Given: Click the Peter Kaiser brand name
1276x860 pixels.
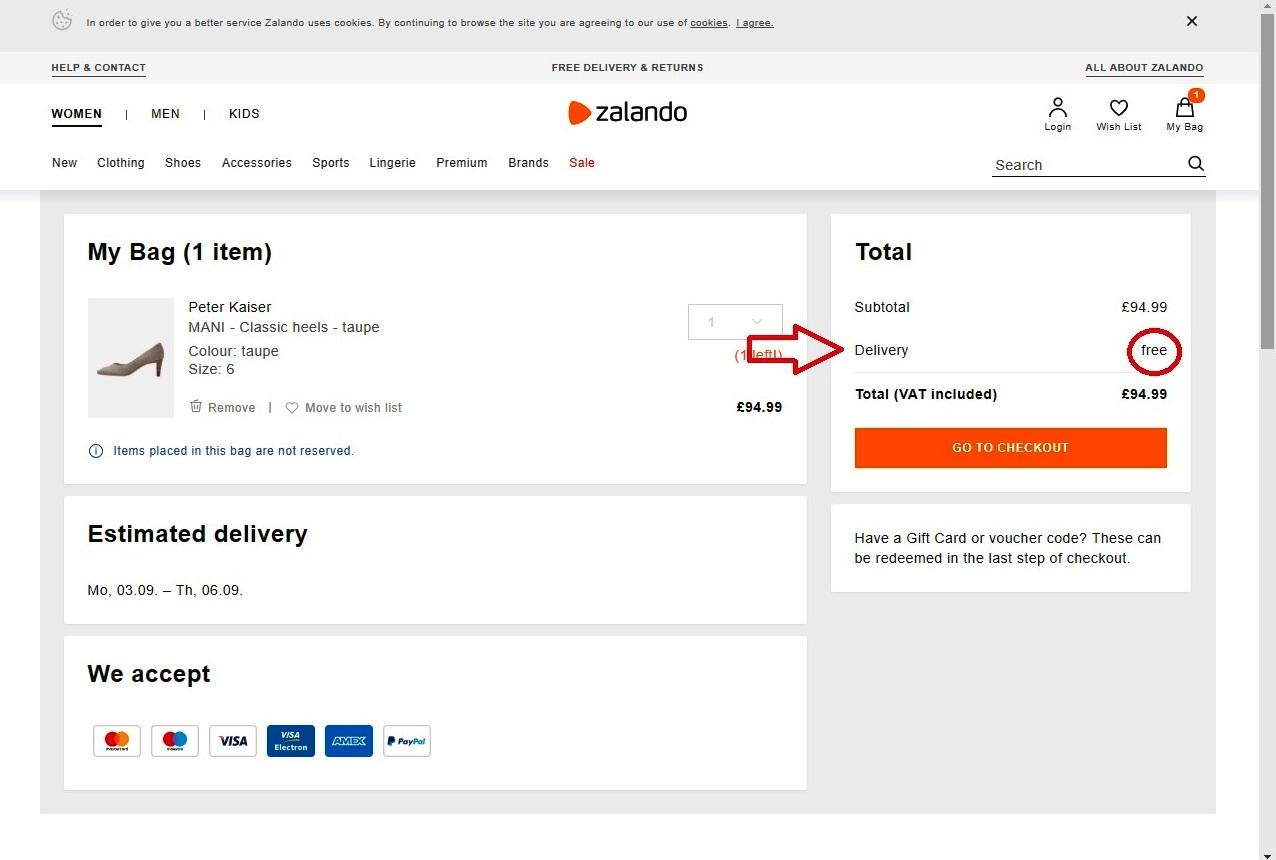Looking at the screenshot, I should pos(230,307).
